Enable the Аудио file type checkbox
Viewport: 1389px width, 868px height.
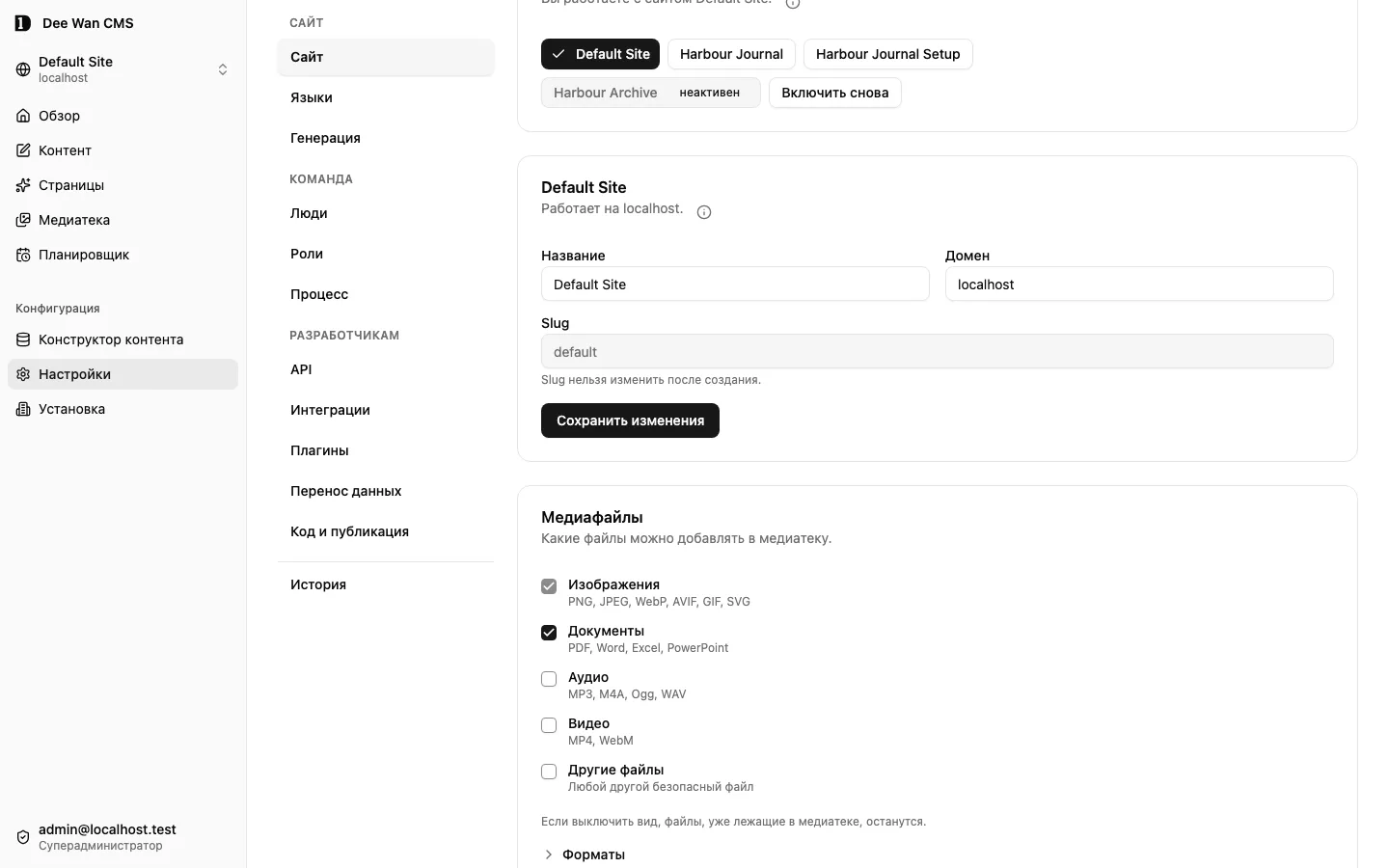(x=549, y=679)
